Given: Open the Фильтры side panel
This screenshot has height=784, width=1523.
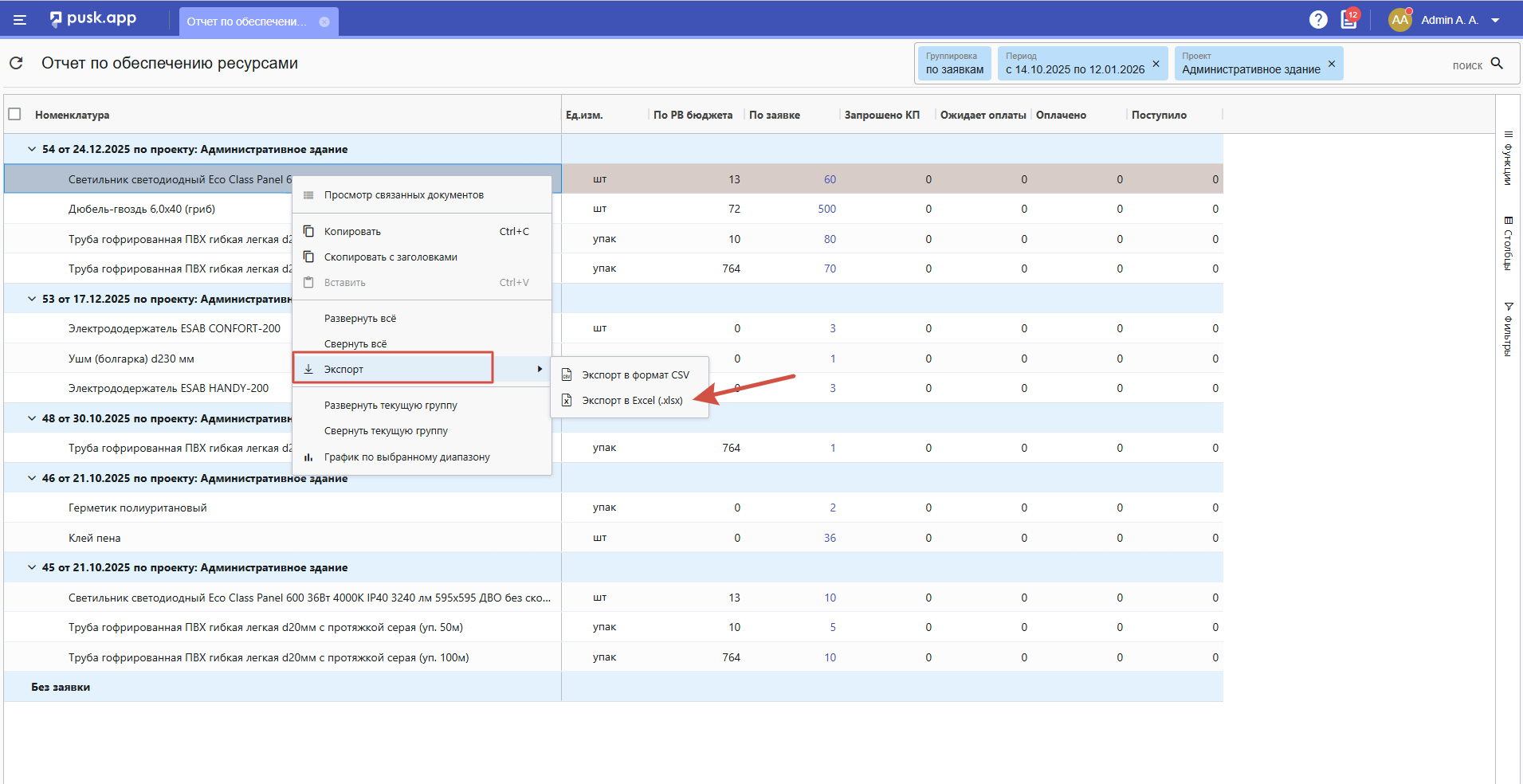Looking at the screenshot, I should point(1508,329).
